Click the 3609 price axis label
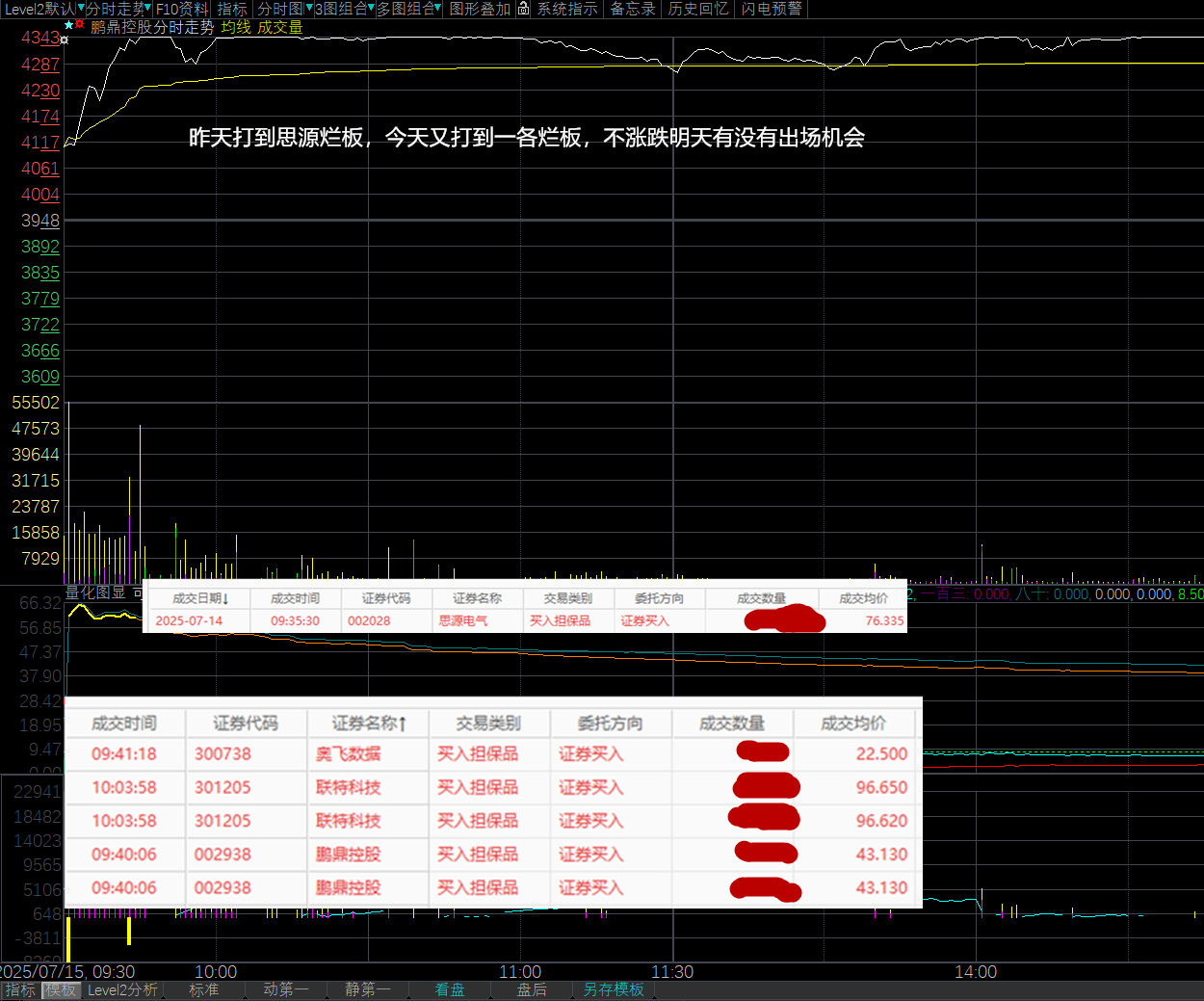This screenshot has height=1001, width=1204. [x=40, y=377]
